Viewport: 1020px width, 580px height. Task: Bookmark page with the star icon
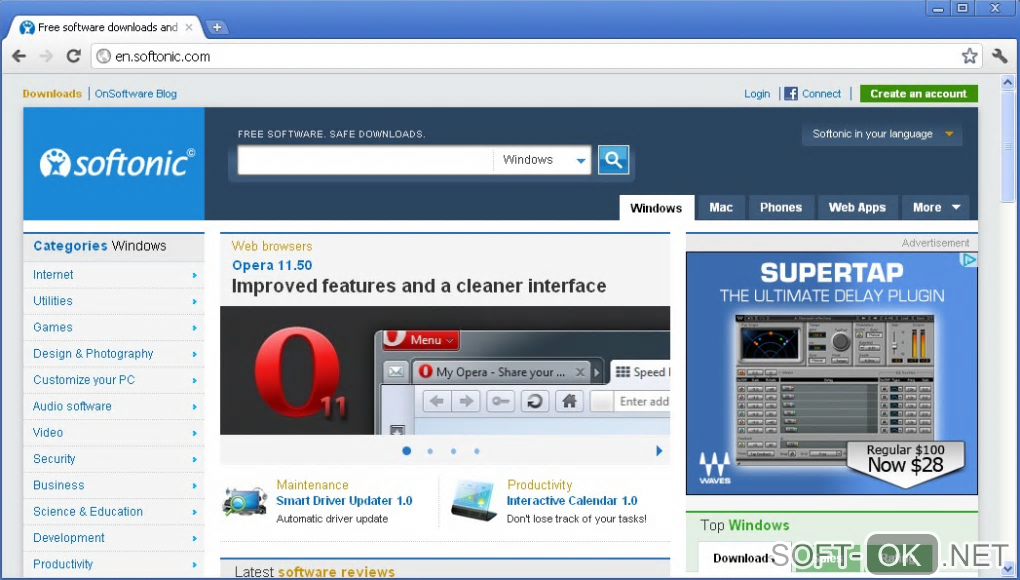(x=969, y=56)
